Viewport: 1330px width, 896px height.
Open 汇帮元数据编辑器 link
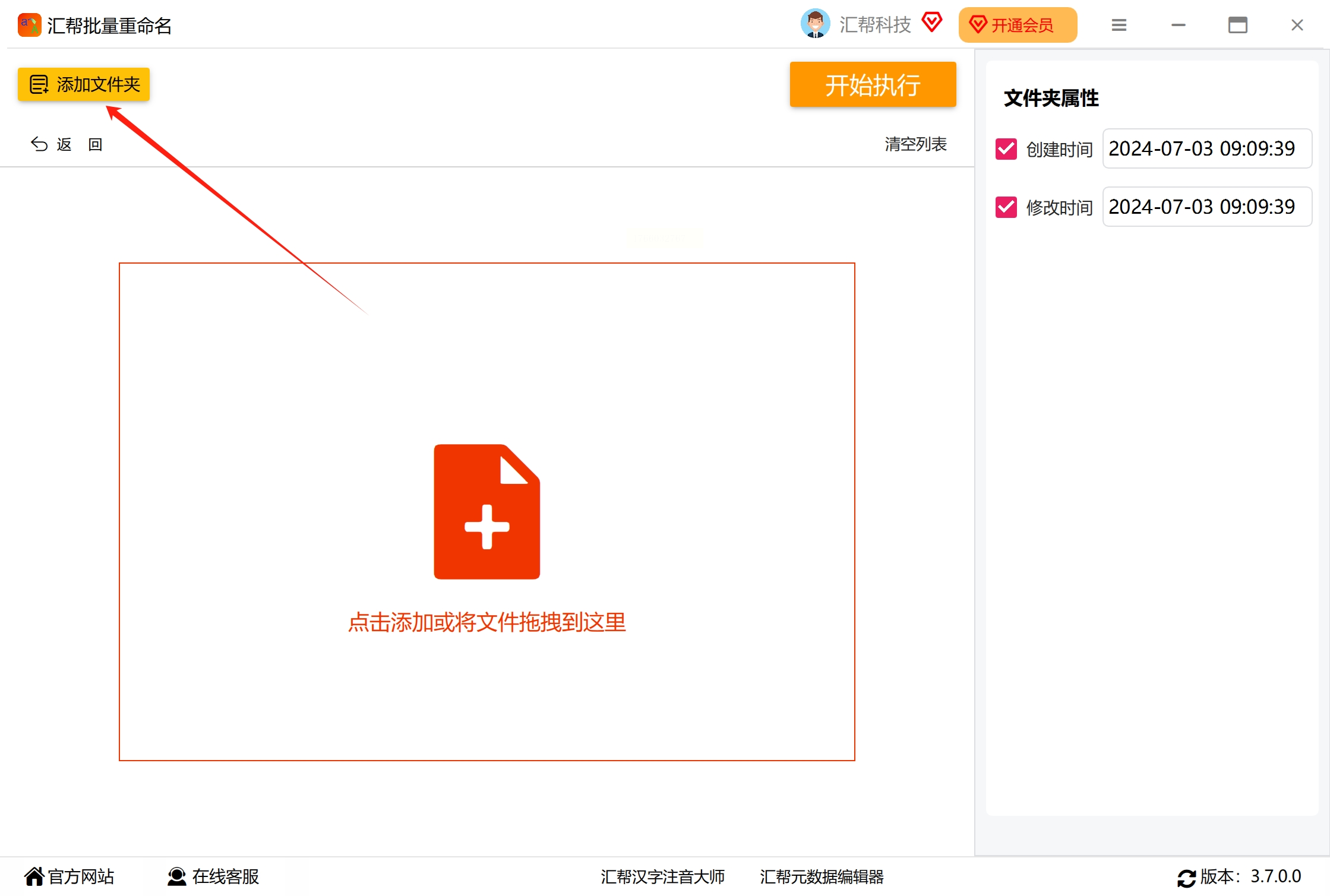tap(822, 876)
